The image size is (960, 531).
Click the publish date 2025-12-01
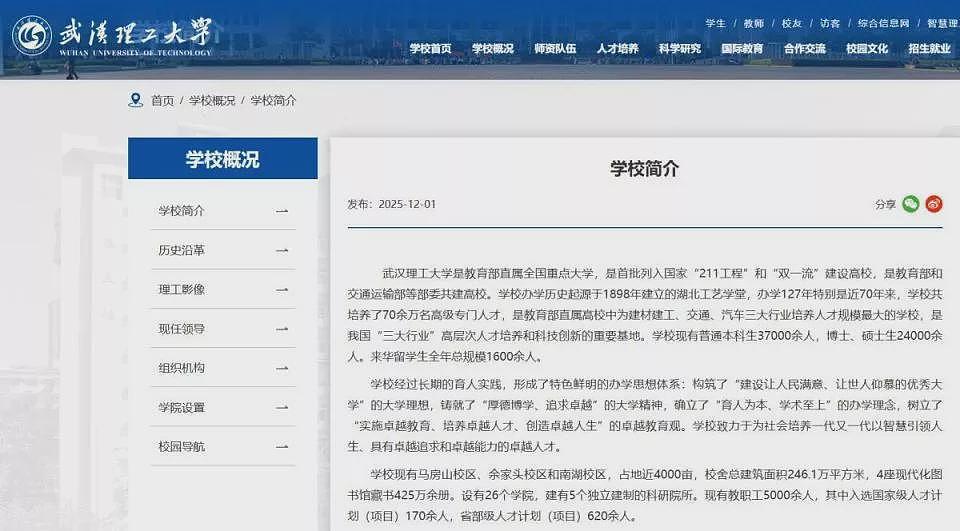click(407, 204)
